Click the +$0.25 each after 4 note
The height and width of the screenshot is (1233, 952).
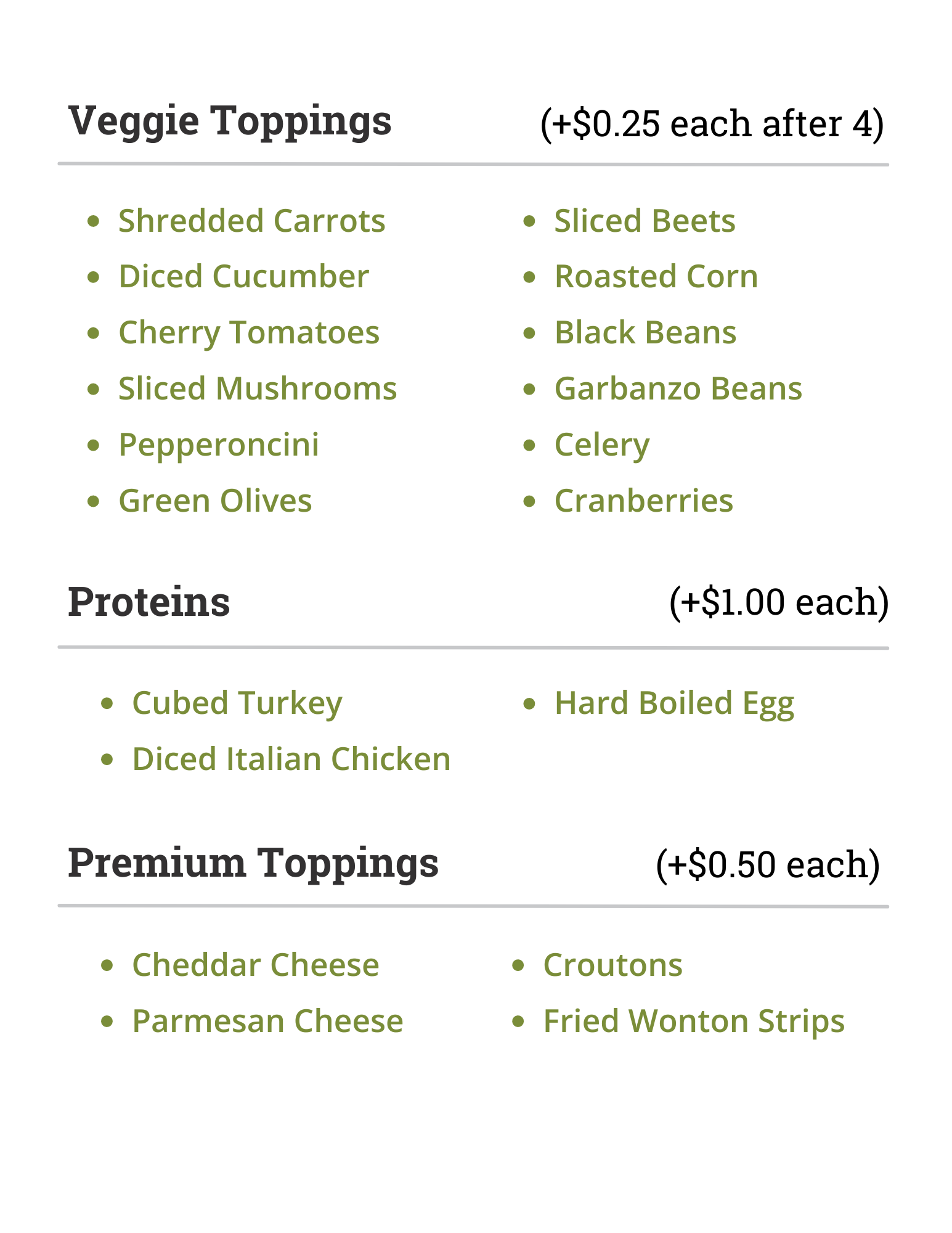[x=712, y=123]
